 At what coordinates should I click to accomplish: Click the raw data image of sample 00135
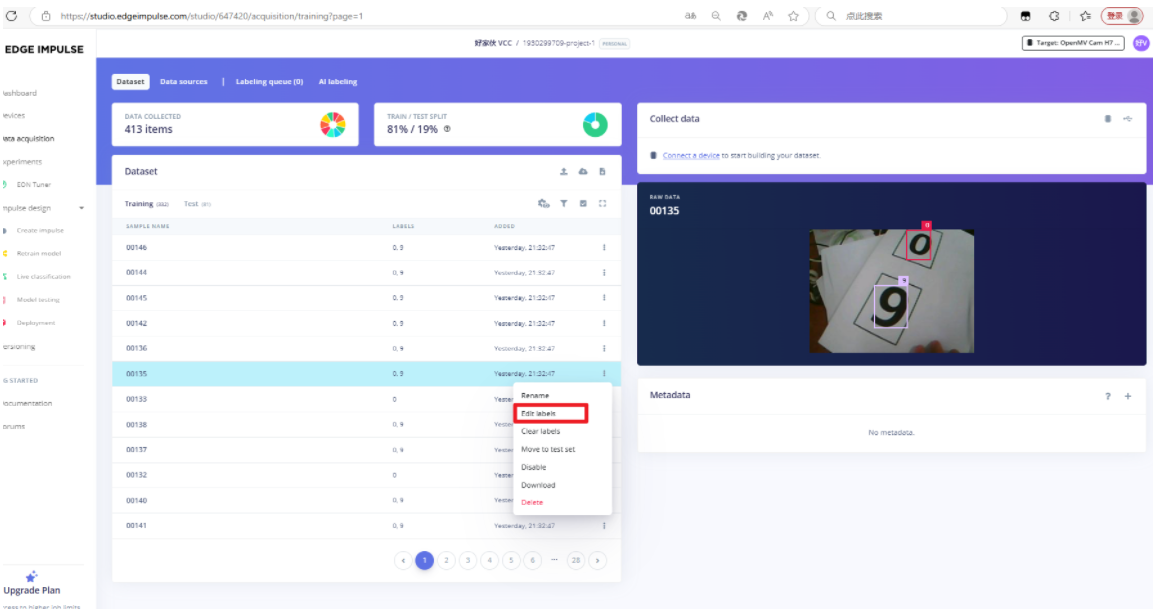(x=891, y=291)
